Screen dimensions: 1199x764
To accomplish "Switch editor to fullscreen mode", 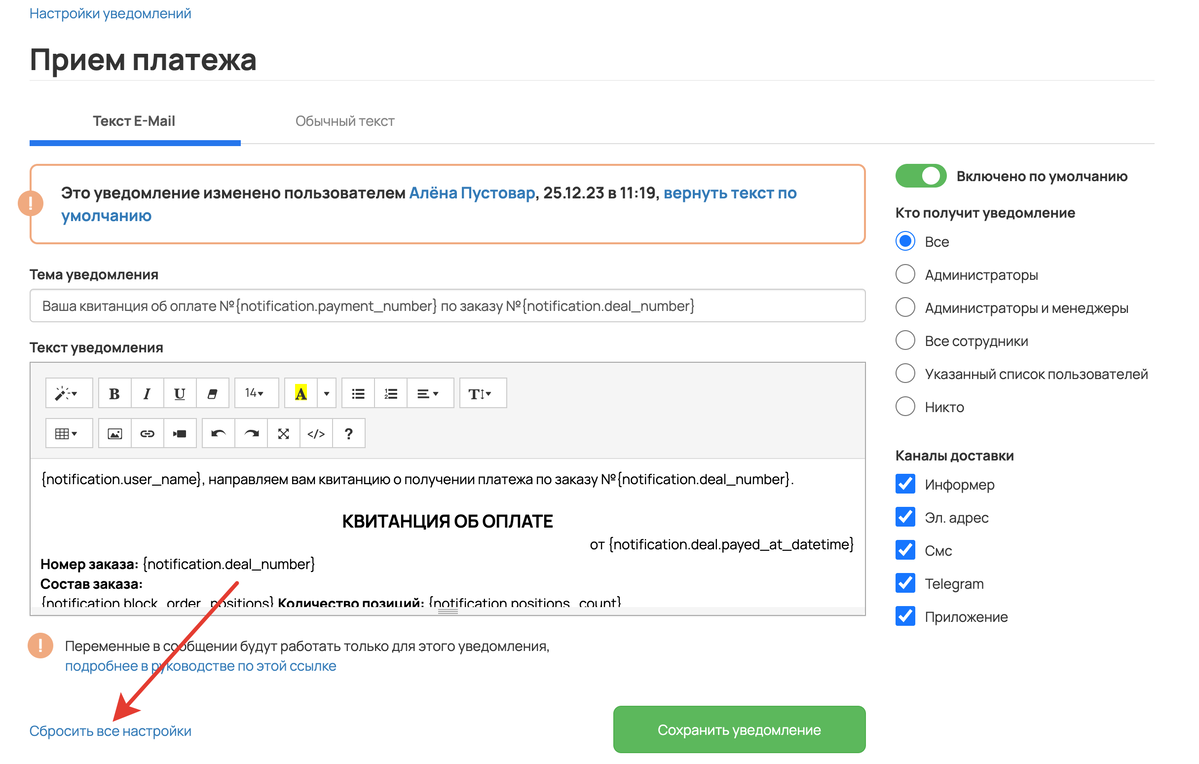I will 284,433.
